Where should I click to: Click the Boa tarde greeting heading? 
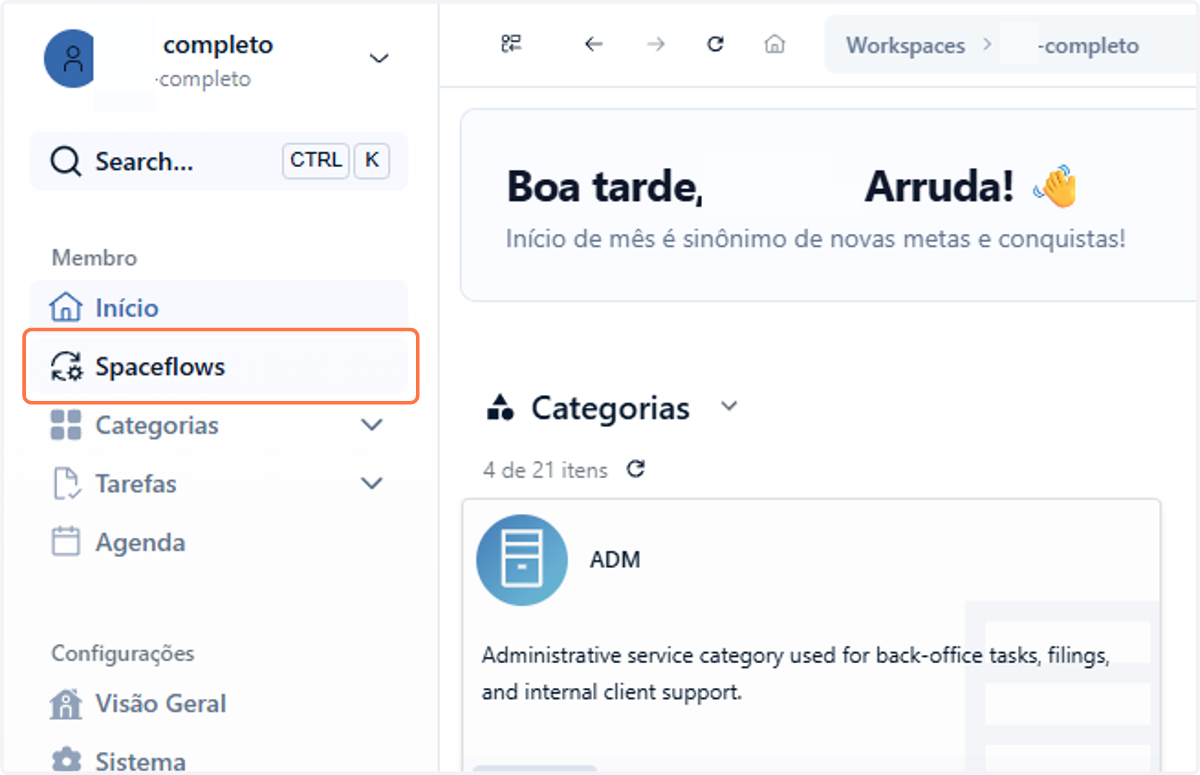[x=760, y=187]
